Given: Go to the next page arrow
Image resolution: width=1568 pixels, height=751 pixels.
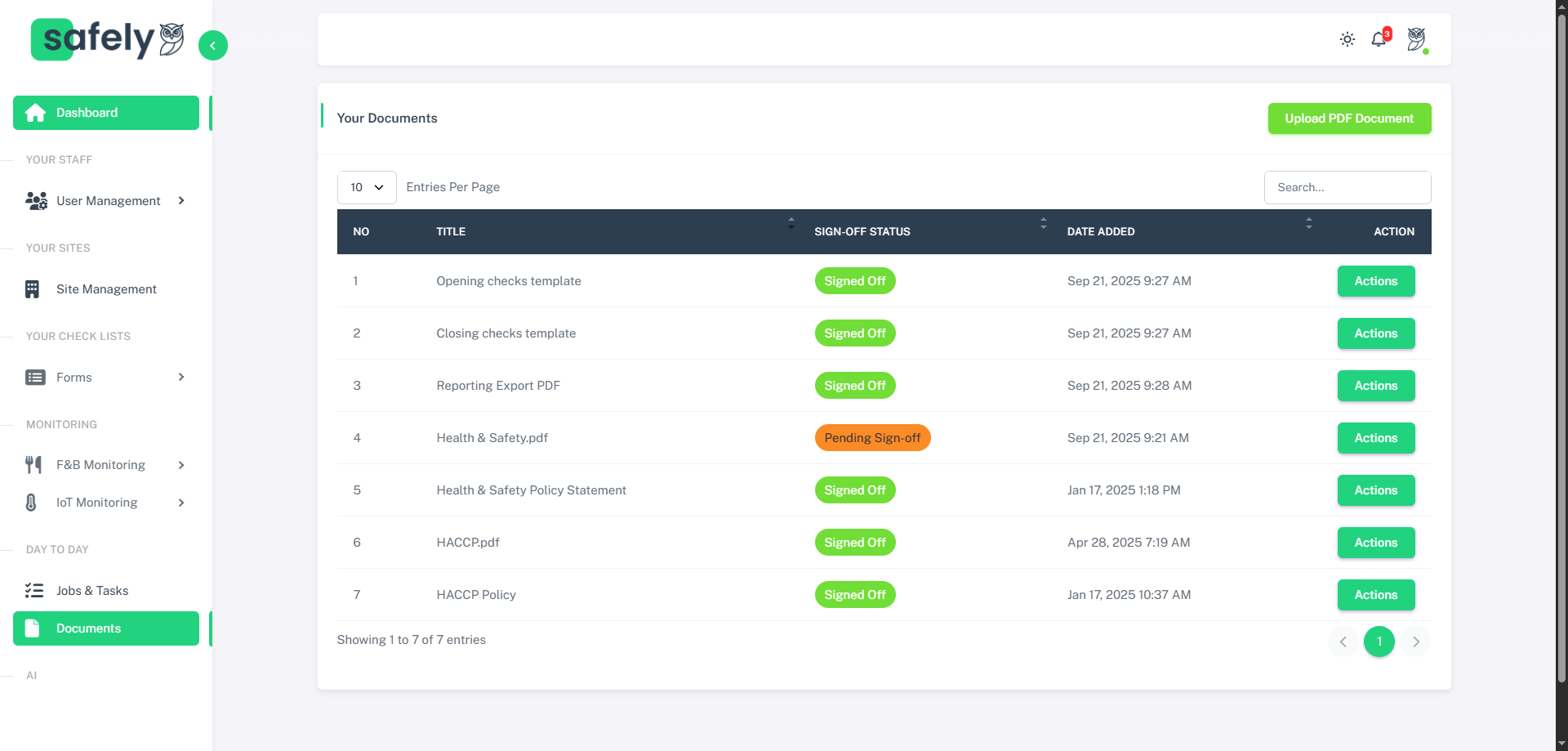Looking at the screenshot, I should tap(1416, 641).
